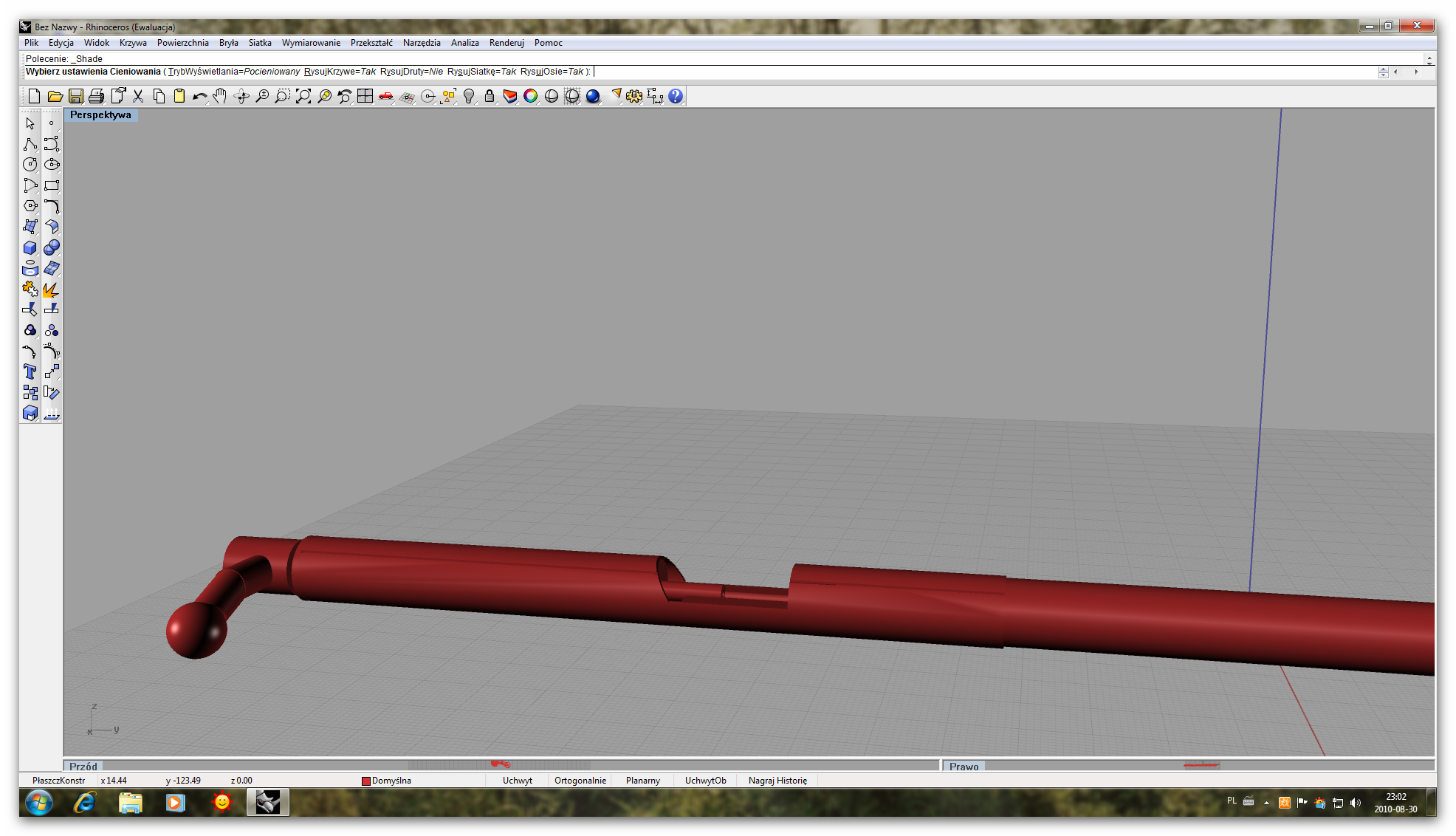
Task: Toggle RysujDruty=Nie command option
Action: (x=411, y=72)
